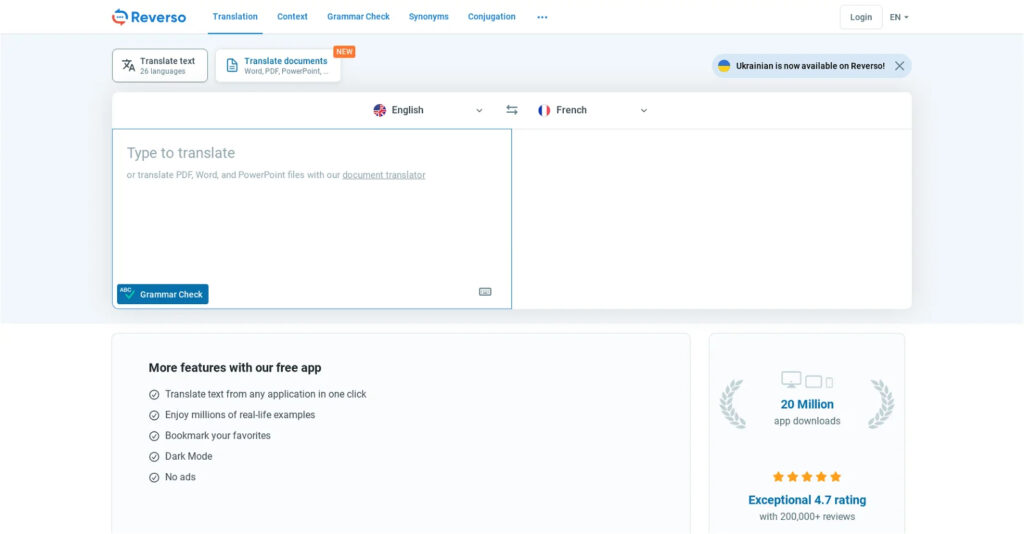Open the EN interface language dropdown
This screenshot has width=1024, height=534.
(x=899, y=17)
